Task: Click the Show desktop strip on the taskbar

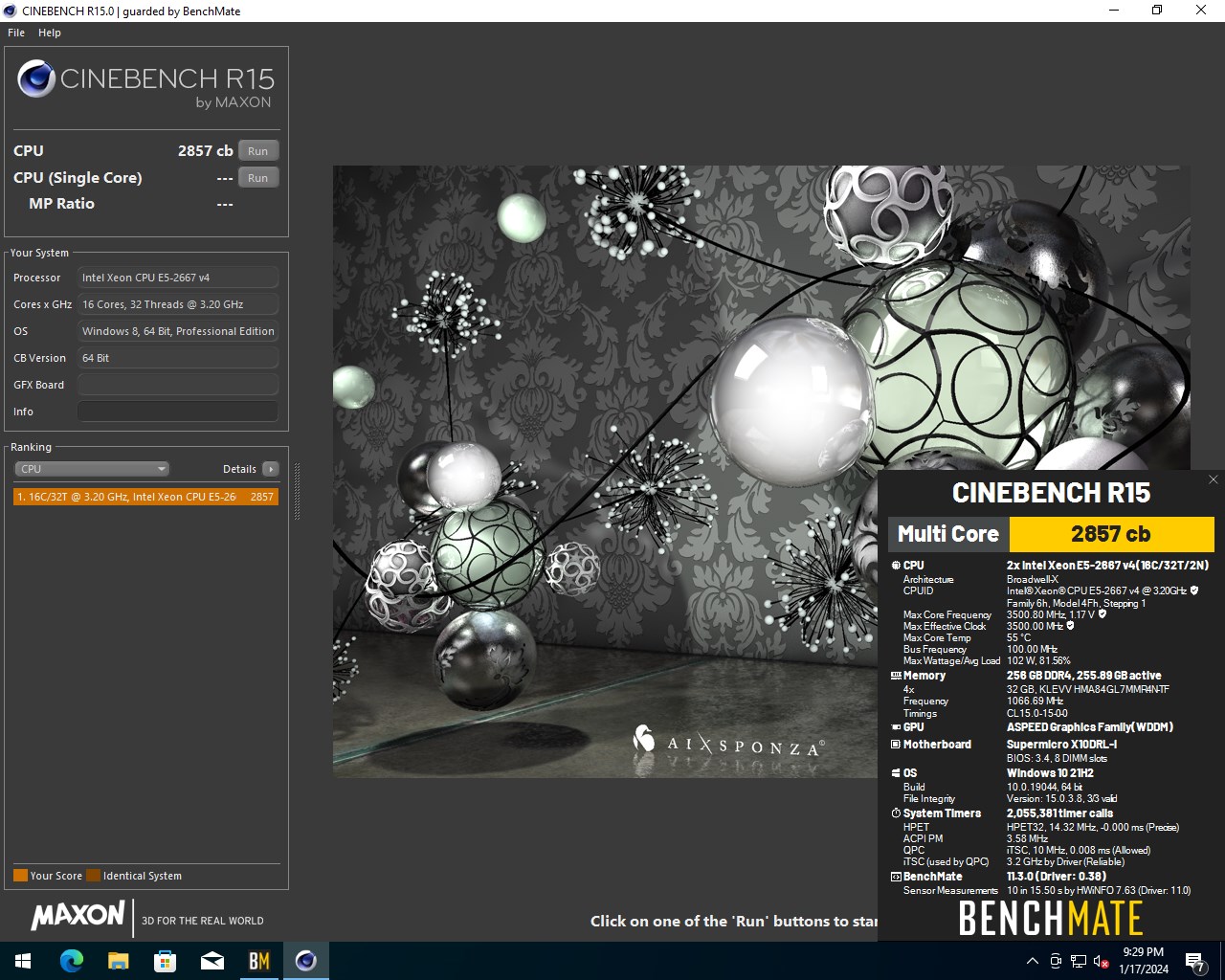Action: tap(1222, 961)
